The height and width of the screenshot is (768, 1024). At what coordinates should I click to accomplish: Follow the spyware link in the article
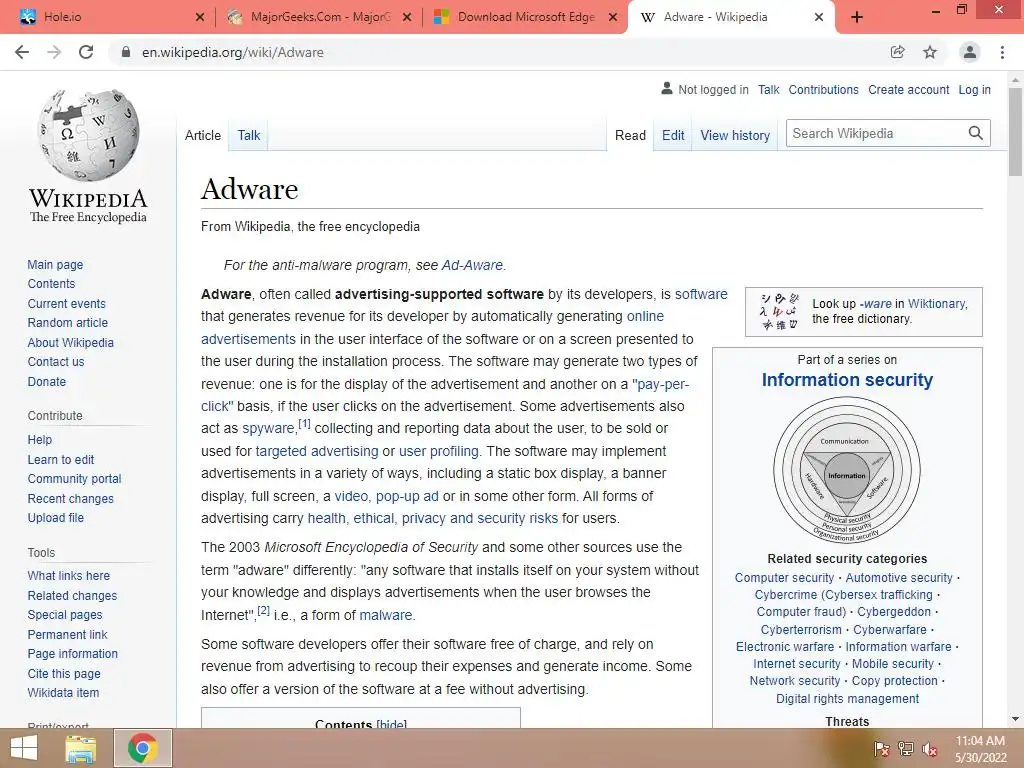tap(268, 428)
